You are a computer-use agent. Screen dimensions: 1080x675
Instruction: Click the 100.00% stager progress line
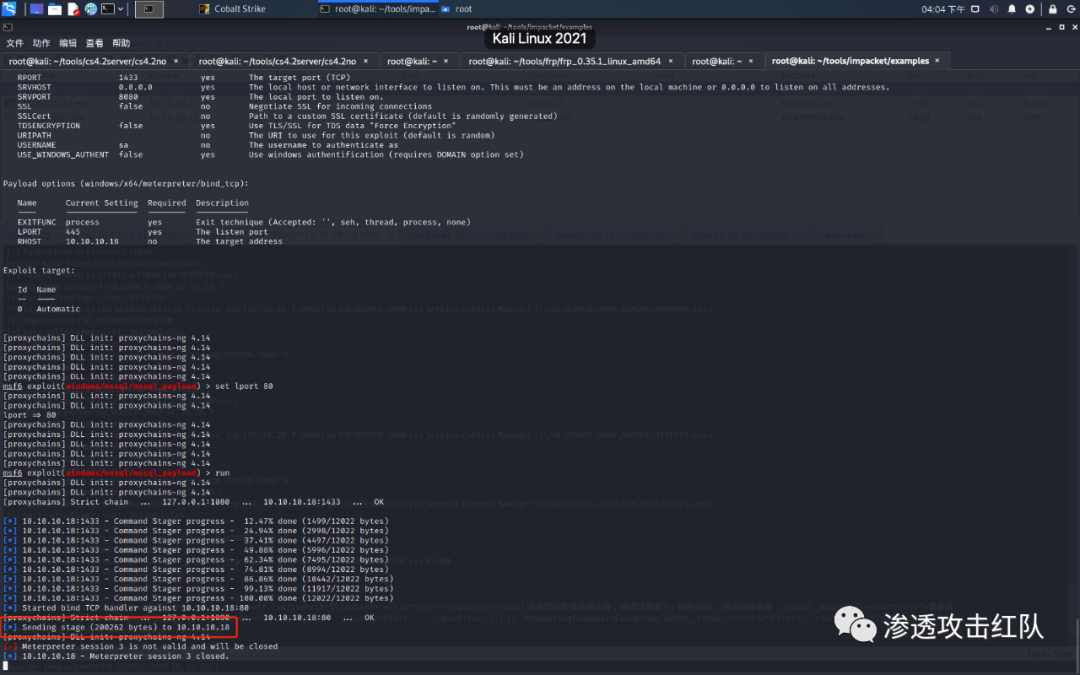198,598
